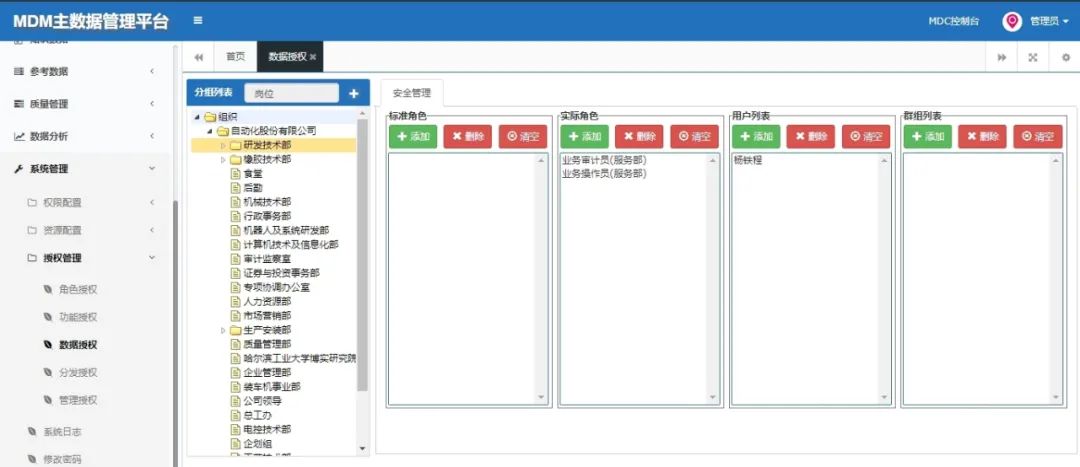Select 审计监察室 in the tree
1080x467 pixels.
267,259
